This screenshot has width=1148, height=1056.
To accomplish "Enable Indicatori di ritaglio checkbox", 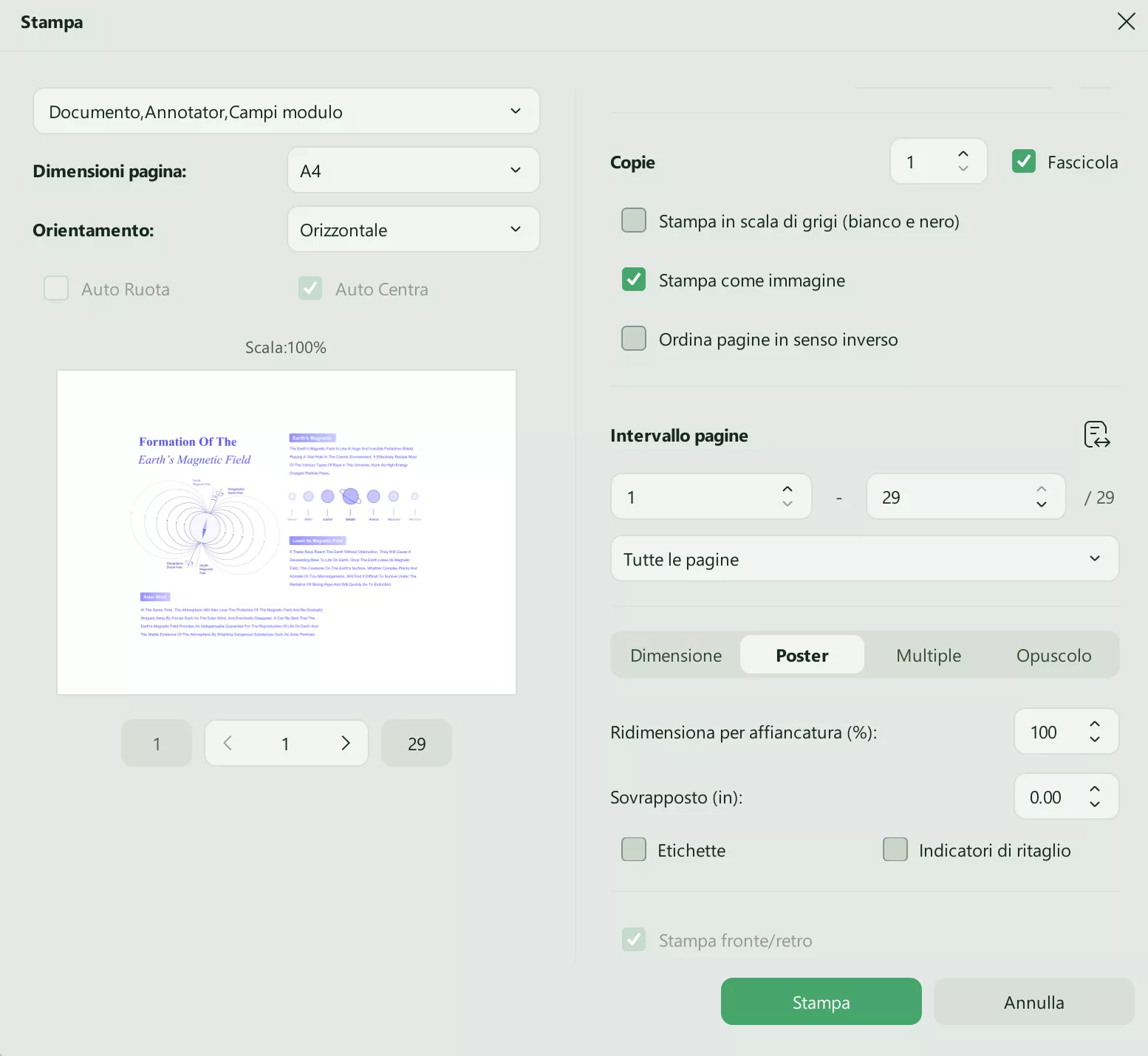I will point(895,849).
